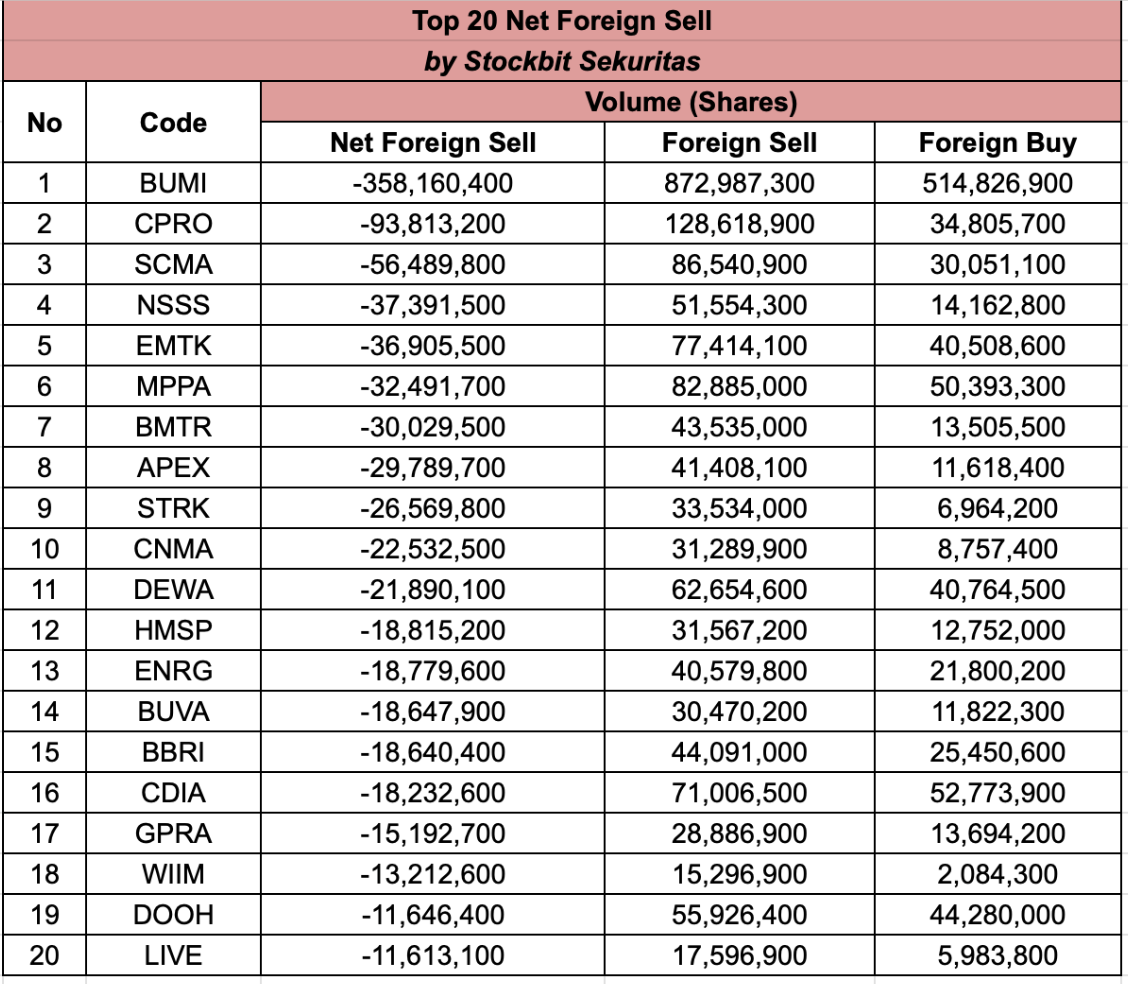The width and height of the screenshot is (1128, 984).
Task: Select the DEWA foreign sell value 62,654,600
Action: click(x=739, y=590)
